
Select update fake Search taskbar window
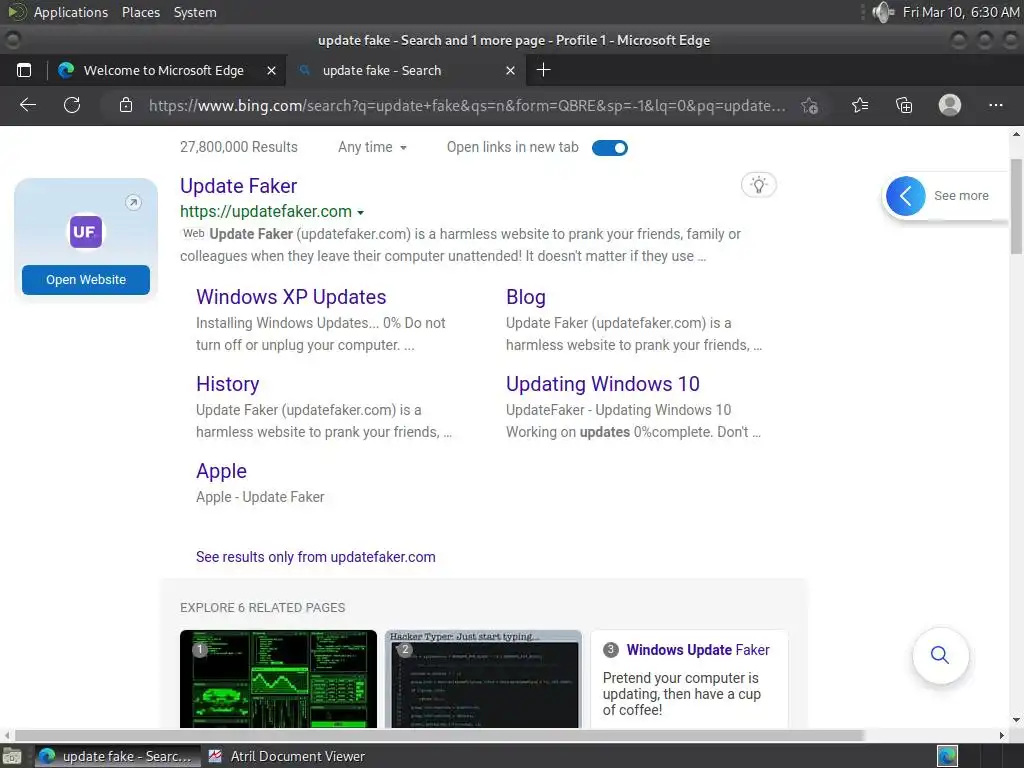click(x=117, y=756)
